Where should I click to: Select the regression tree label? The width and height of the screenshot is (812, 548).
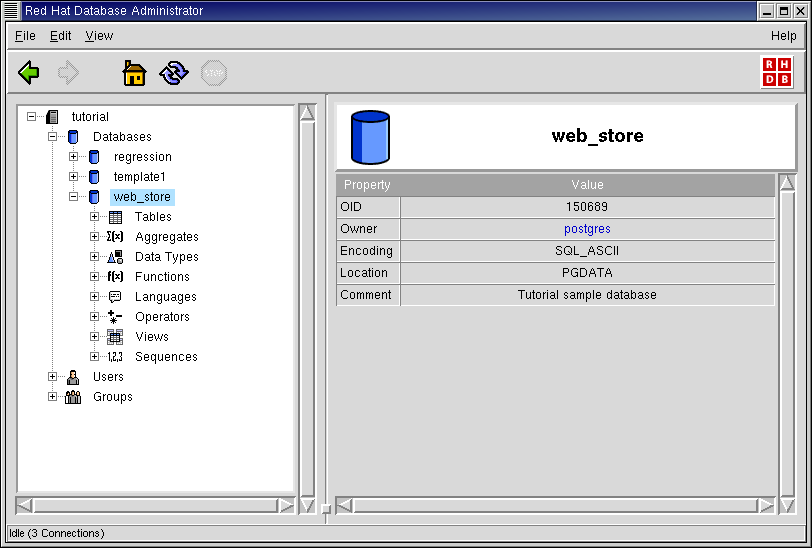coord(142,157)
